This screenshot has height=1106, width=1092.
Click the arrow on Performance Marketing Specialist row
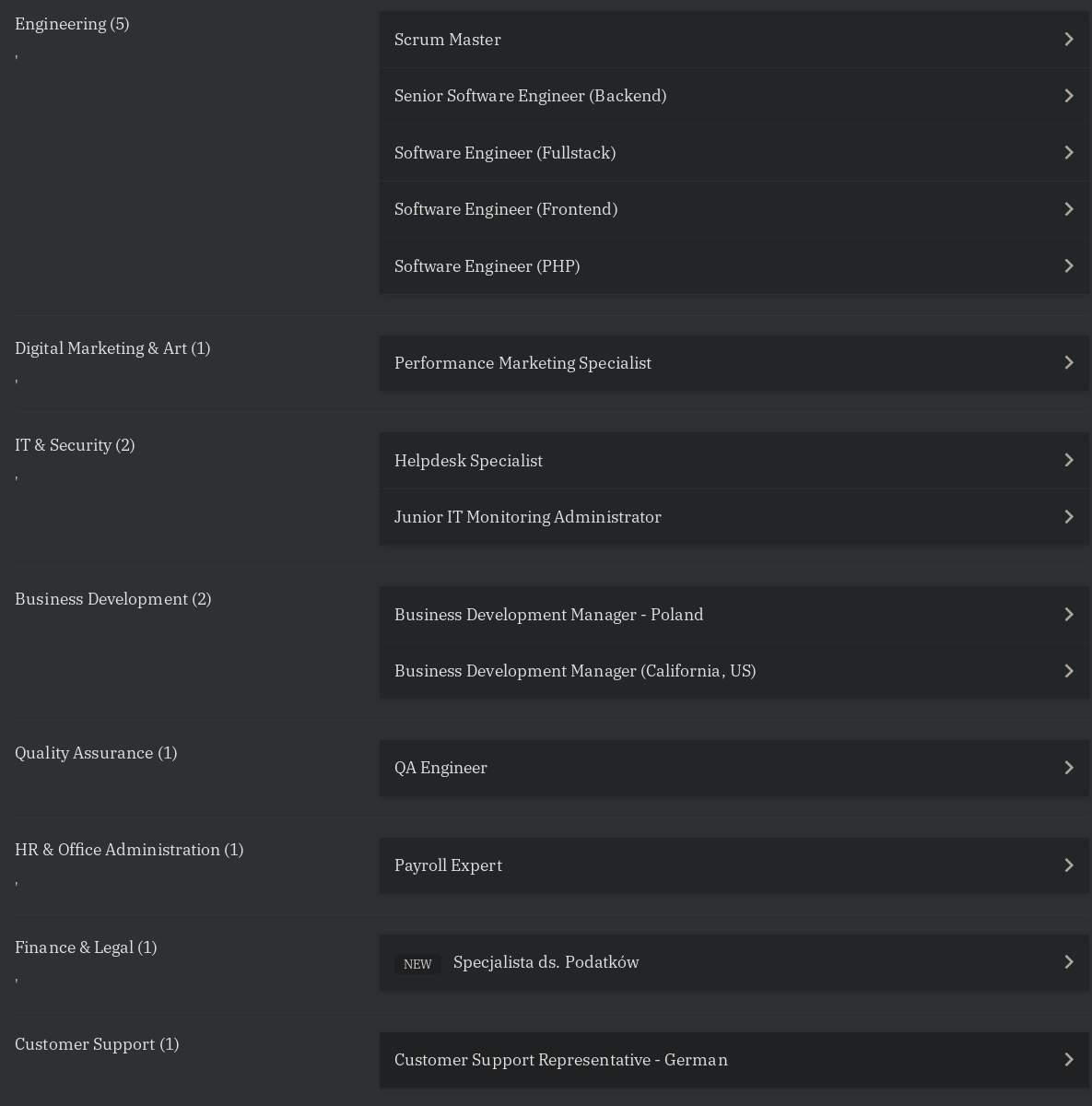point(1069,362)
